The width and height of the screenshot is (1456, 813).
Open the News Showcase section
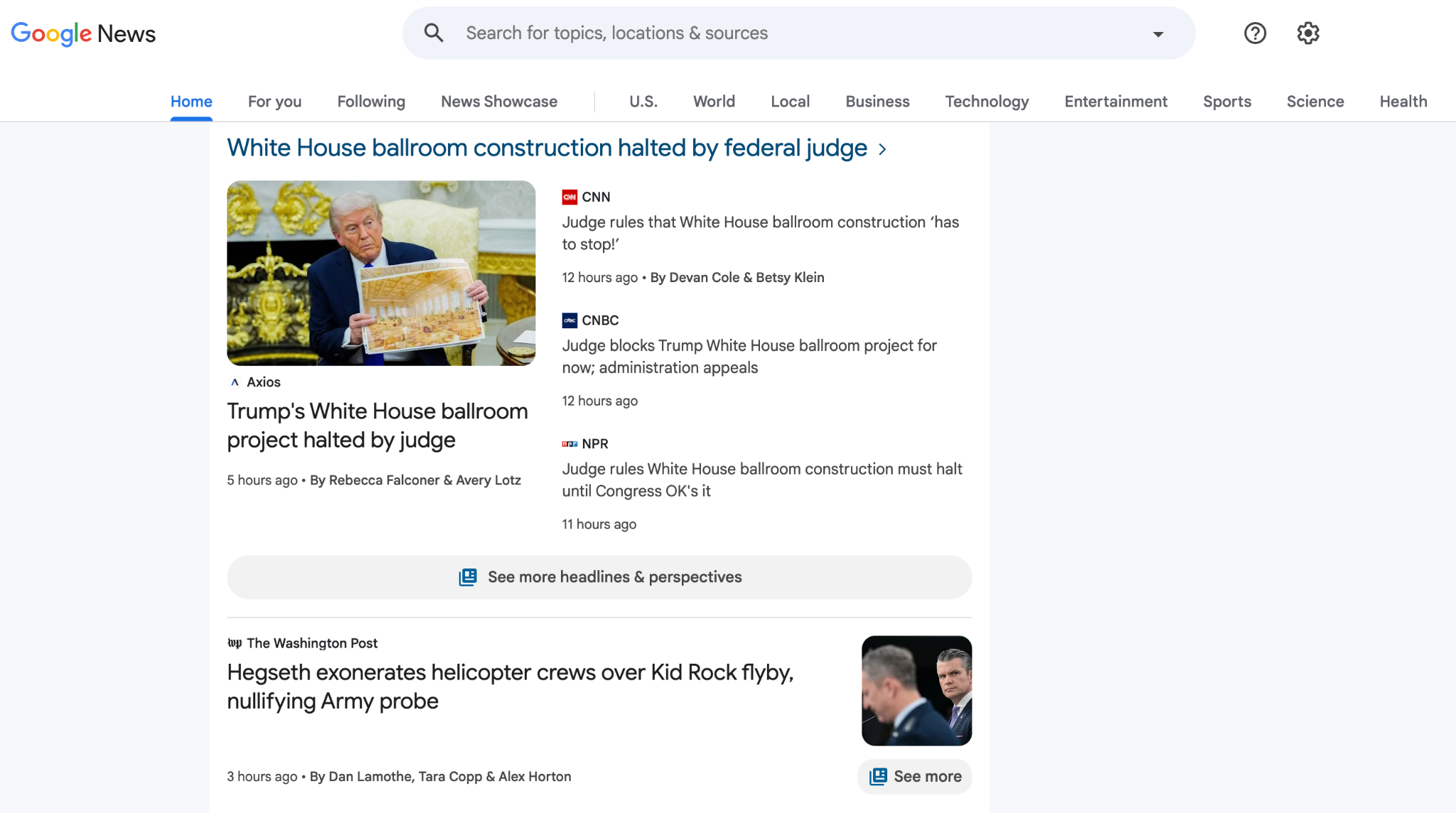pyautogui.click(x=498, y=101)
